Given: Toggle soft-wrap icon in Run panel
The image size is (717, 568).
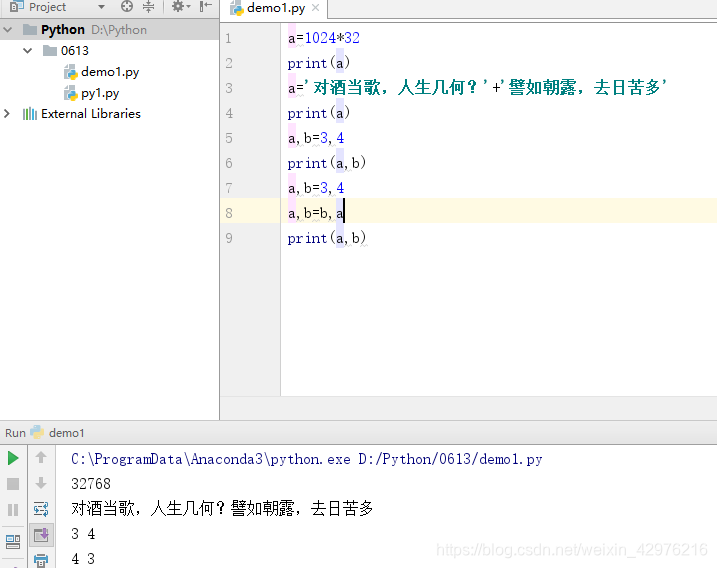Looking at the screenshot, I should 41,509.
